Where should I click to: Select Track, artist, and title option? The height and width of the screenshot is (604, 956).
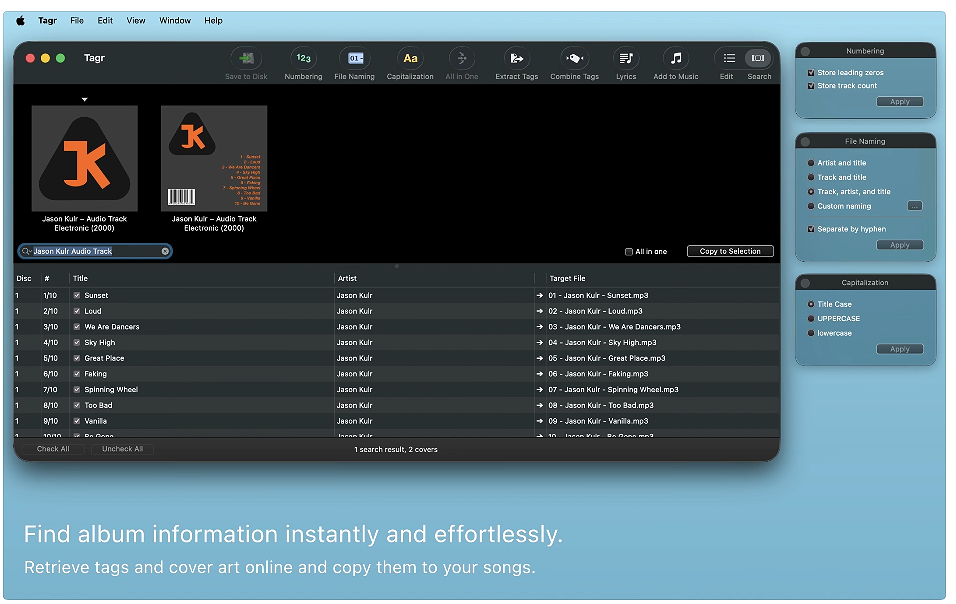811,192
